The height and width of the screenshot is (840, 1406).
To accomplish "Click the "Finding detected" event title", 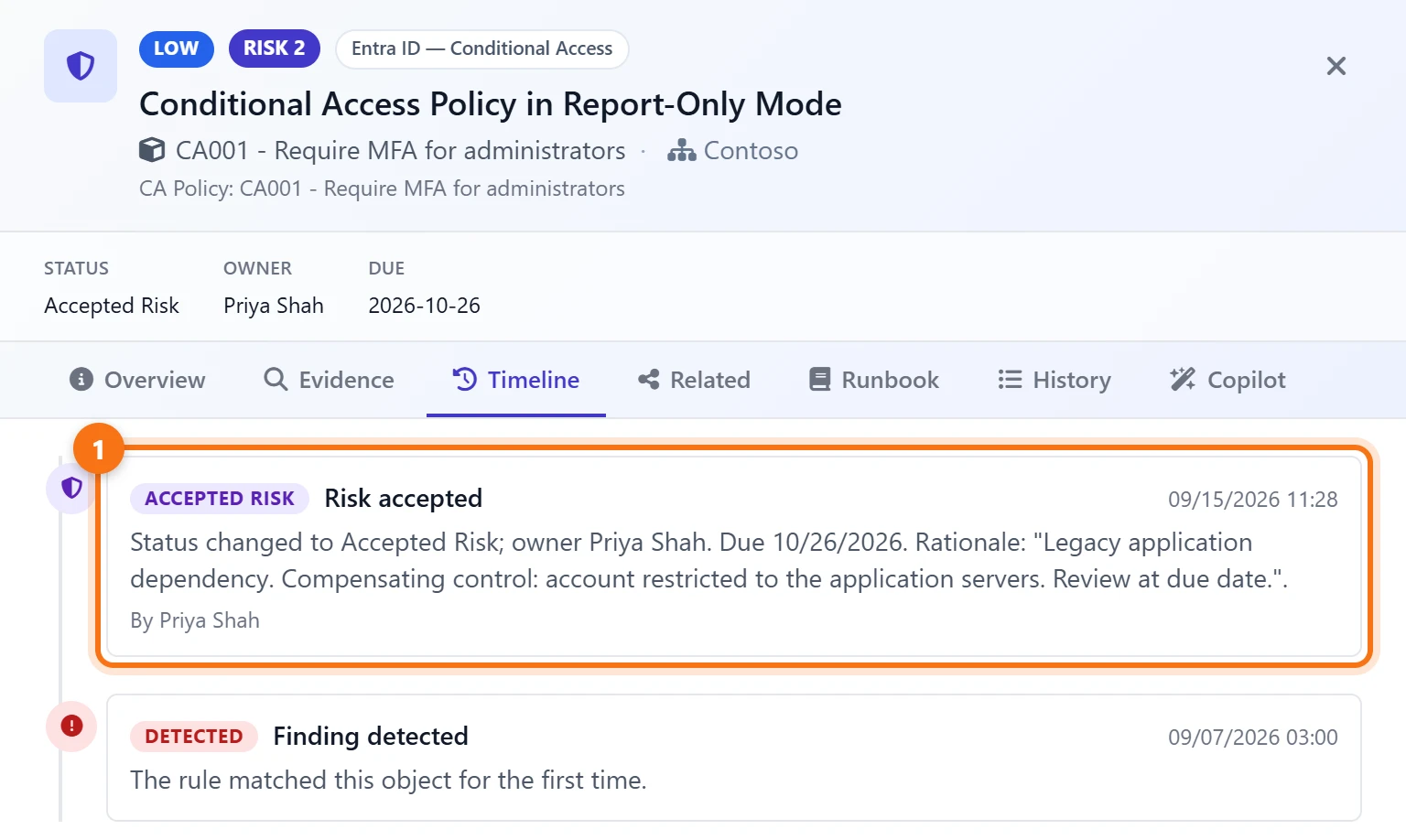I will pyautogui.click(x=371, y=737).
